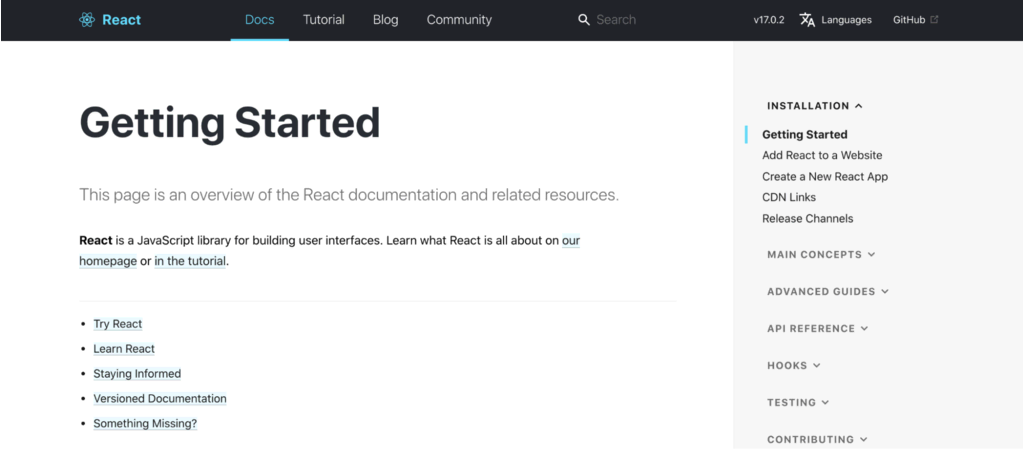Click the GitHub external link icon
This screenshot has width=1023, height=453.
[934, 20]
